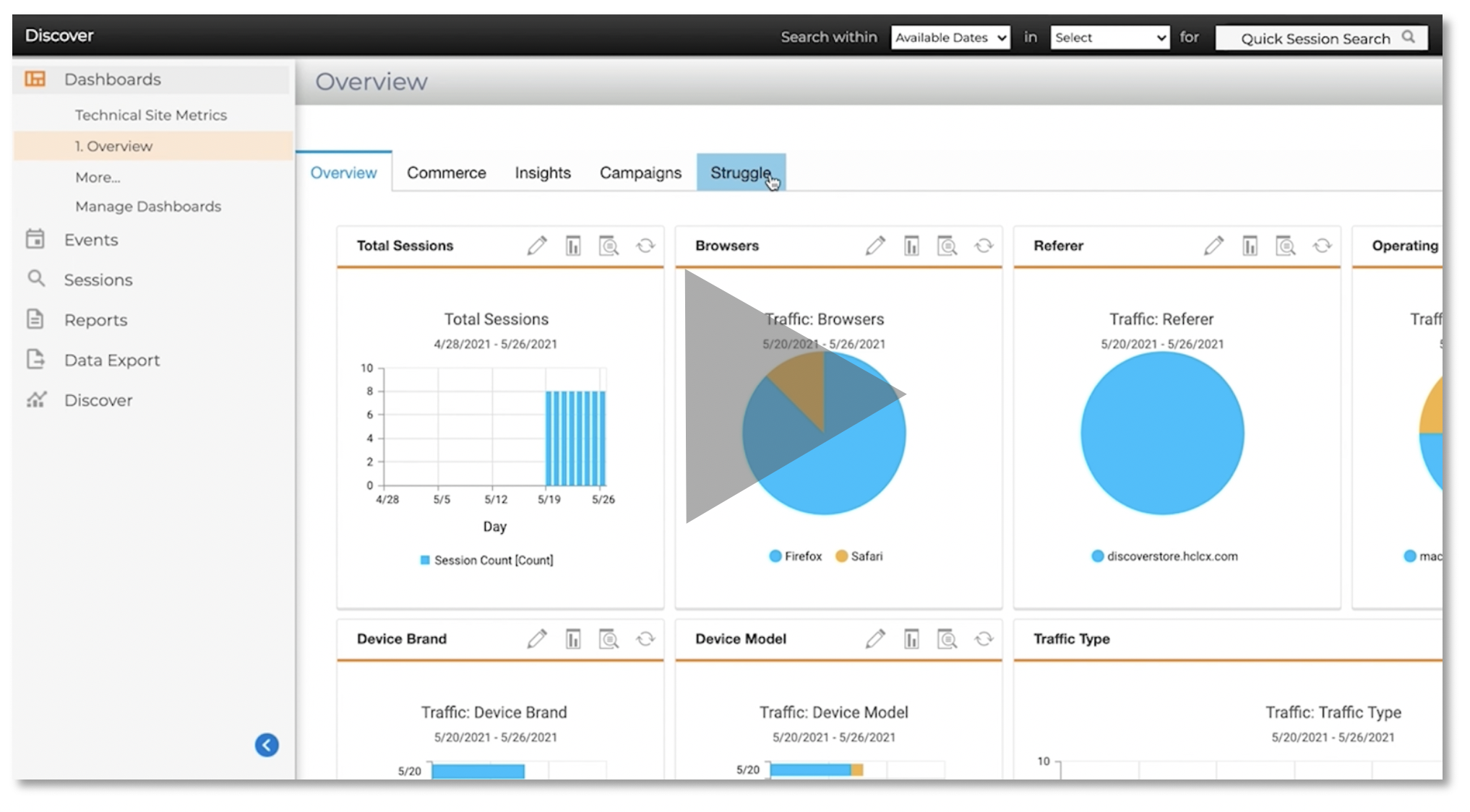Open drill-down search on Browsers widget

tap(947, 246)
